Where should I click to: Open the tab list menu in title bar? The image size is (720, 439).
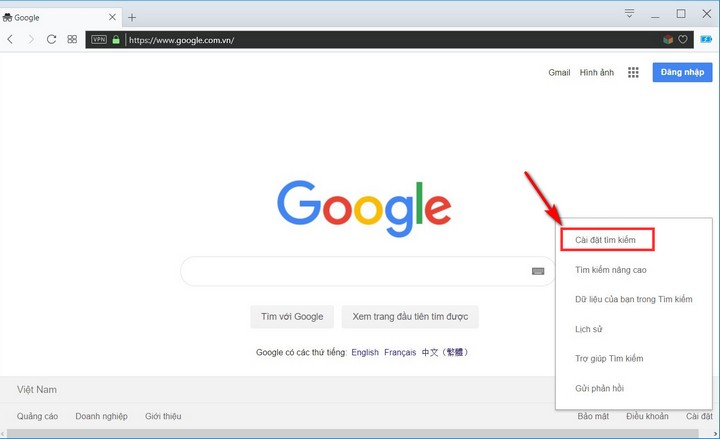630,14
